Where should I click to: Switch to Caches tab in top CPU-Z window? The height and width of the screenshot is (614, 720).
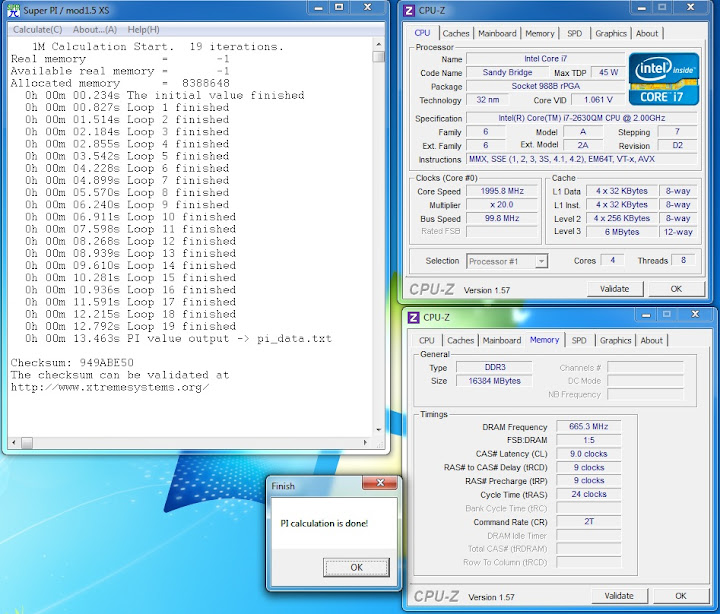[x=456, y=34]
